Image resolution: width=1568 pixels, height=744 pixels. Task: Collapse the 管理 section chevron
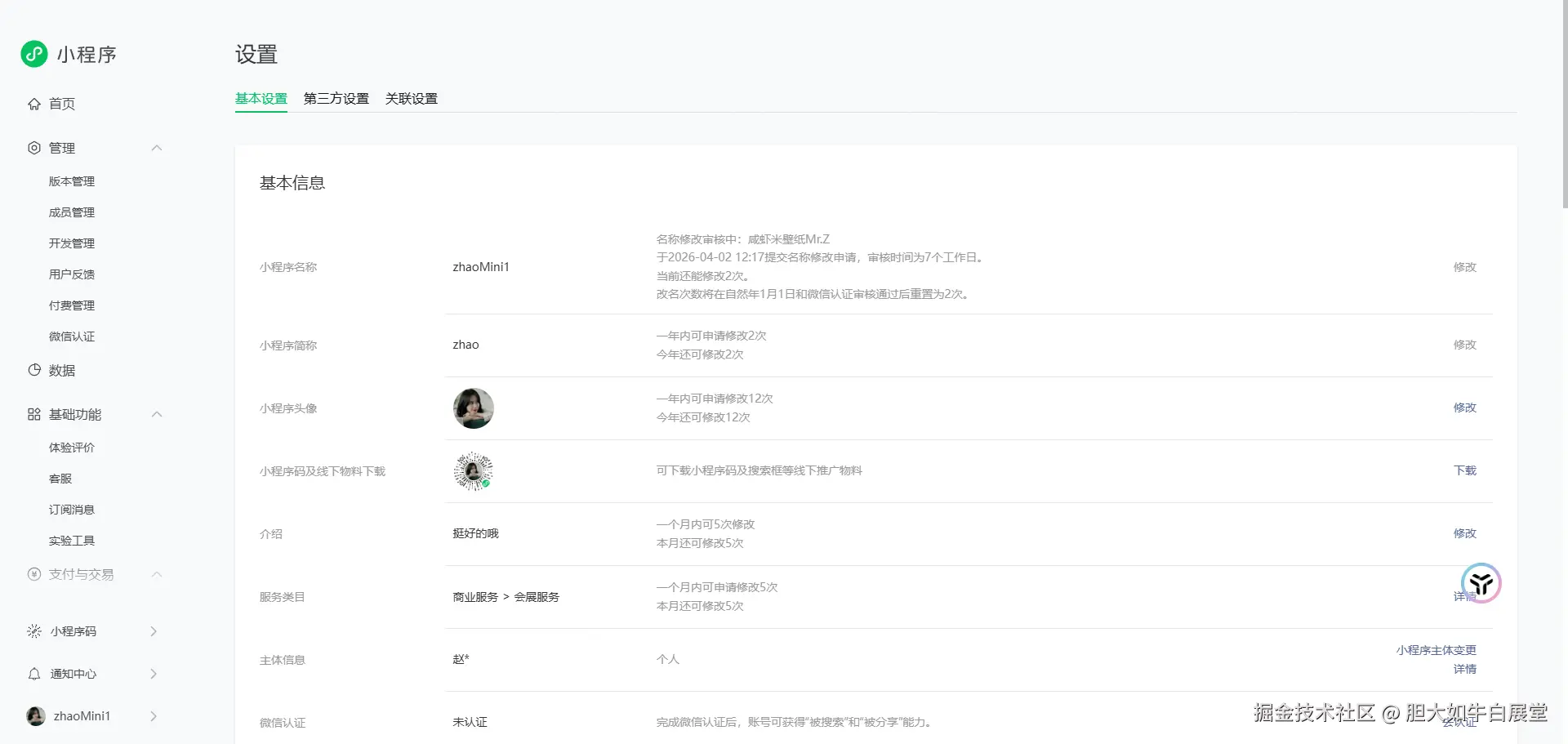157,148
